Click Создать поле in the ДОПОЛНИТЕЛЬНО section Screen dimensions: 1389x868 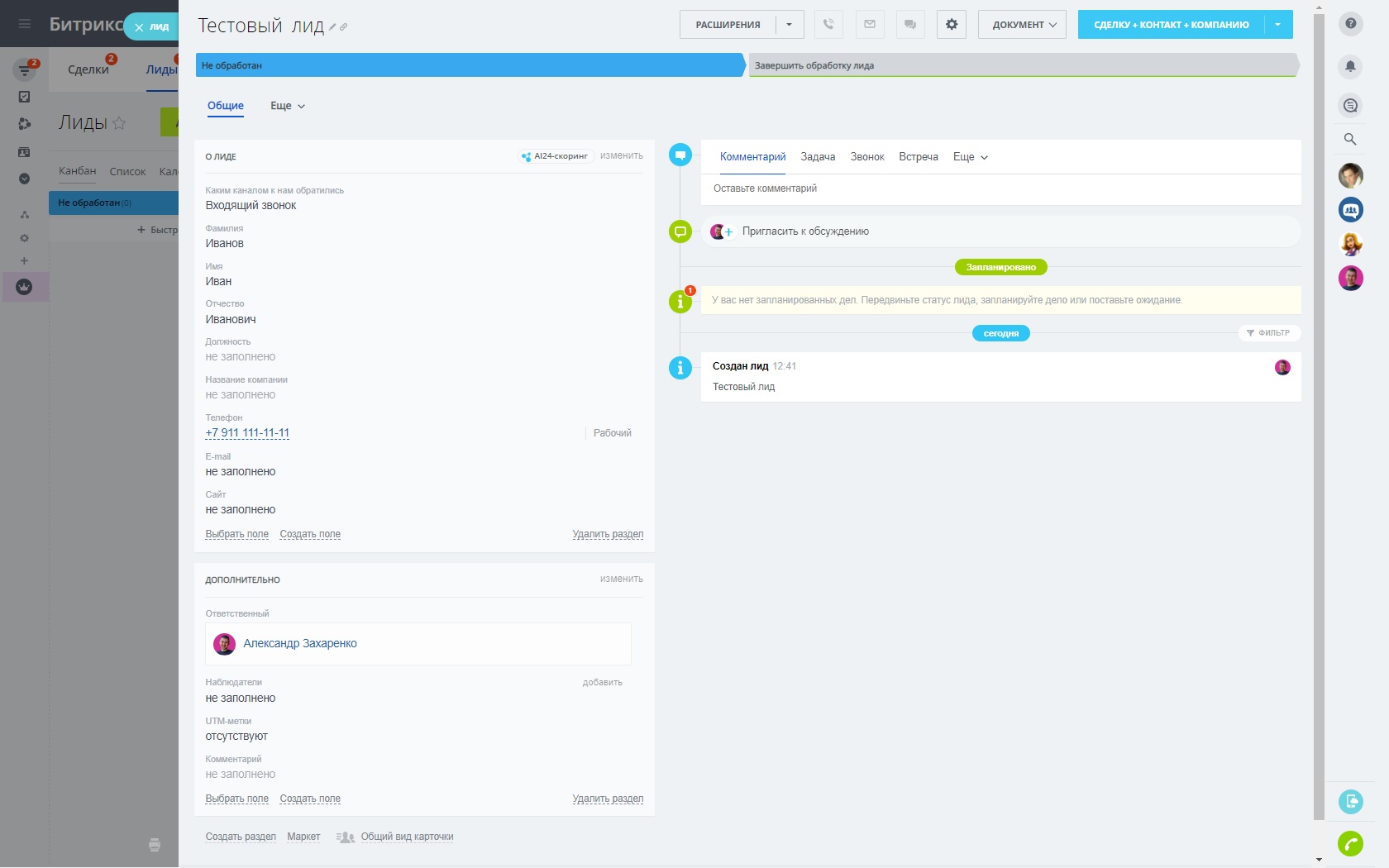[310, 799]
